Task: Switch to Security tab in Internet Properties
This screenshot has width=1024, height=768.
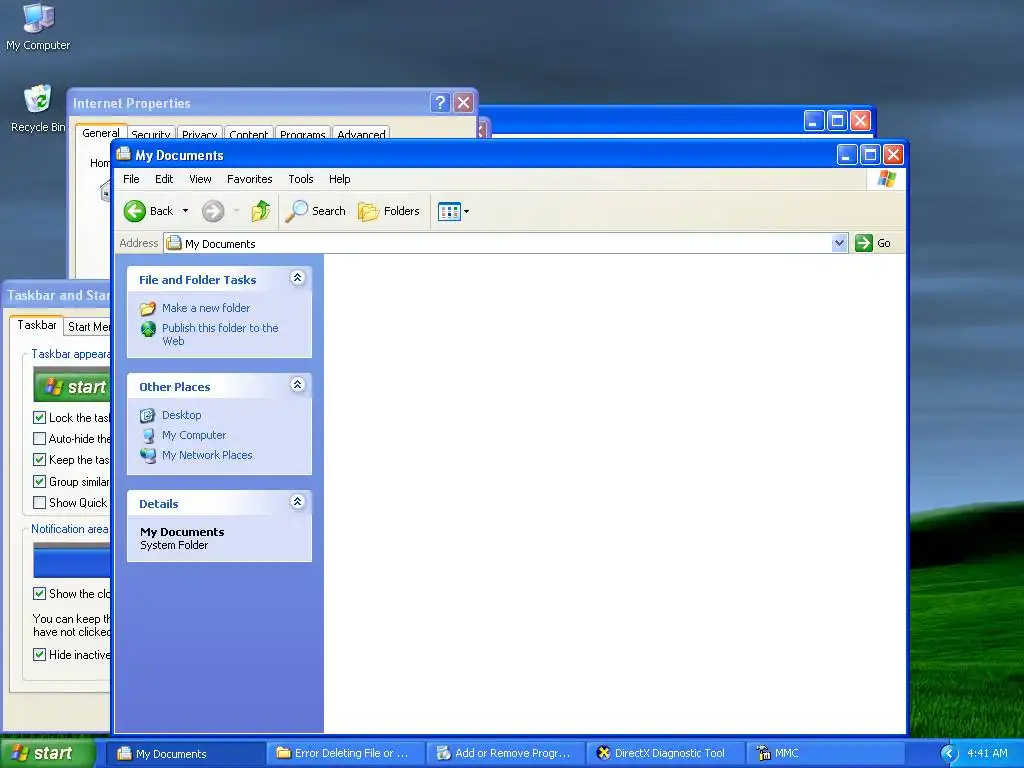Action: click(150, 134)
